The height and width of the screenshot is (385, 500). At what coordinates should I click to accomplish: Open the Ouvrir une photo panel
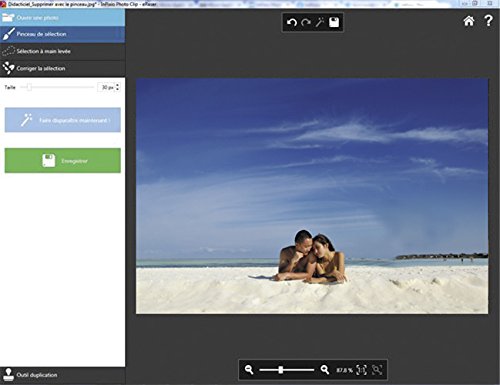63,18
